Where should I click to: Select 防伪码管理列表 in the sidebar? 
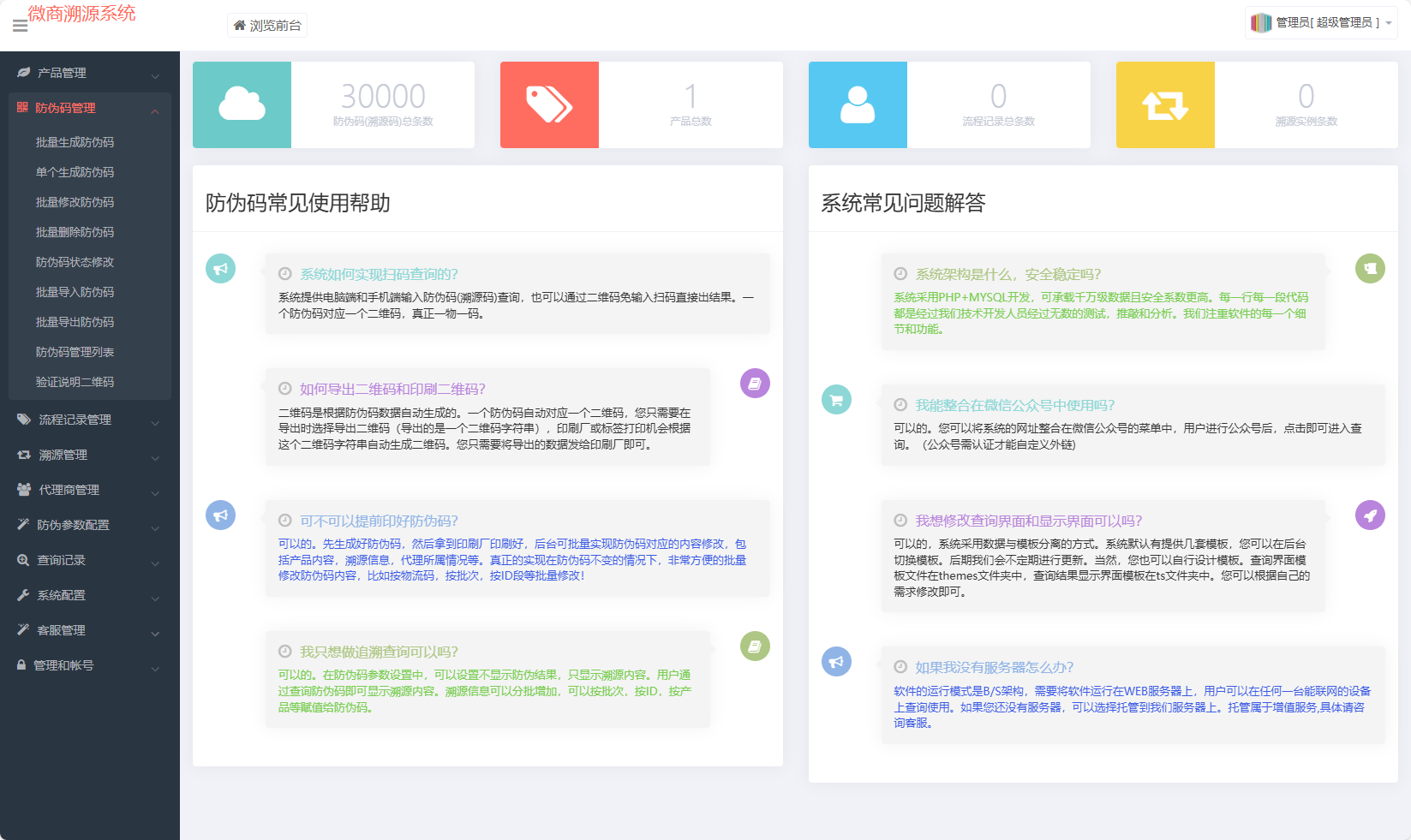pyautogui.click(x=75, y=352)
